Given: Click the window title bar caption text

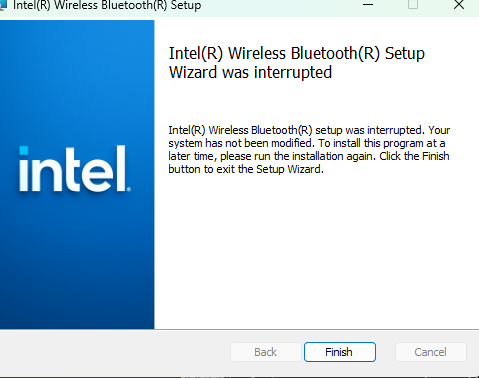Looking at the screenshot, I should click(107, 5).
